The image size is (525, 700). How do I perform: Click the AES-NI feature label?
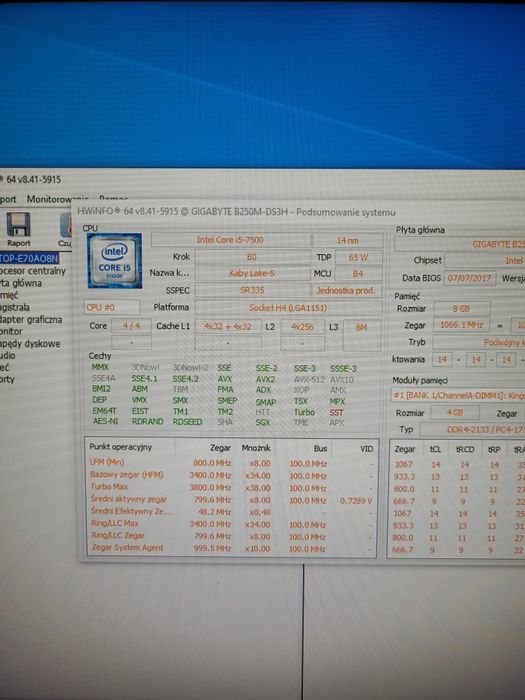coord(105,421)
